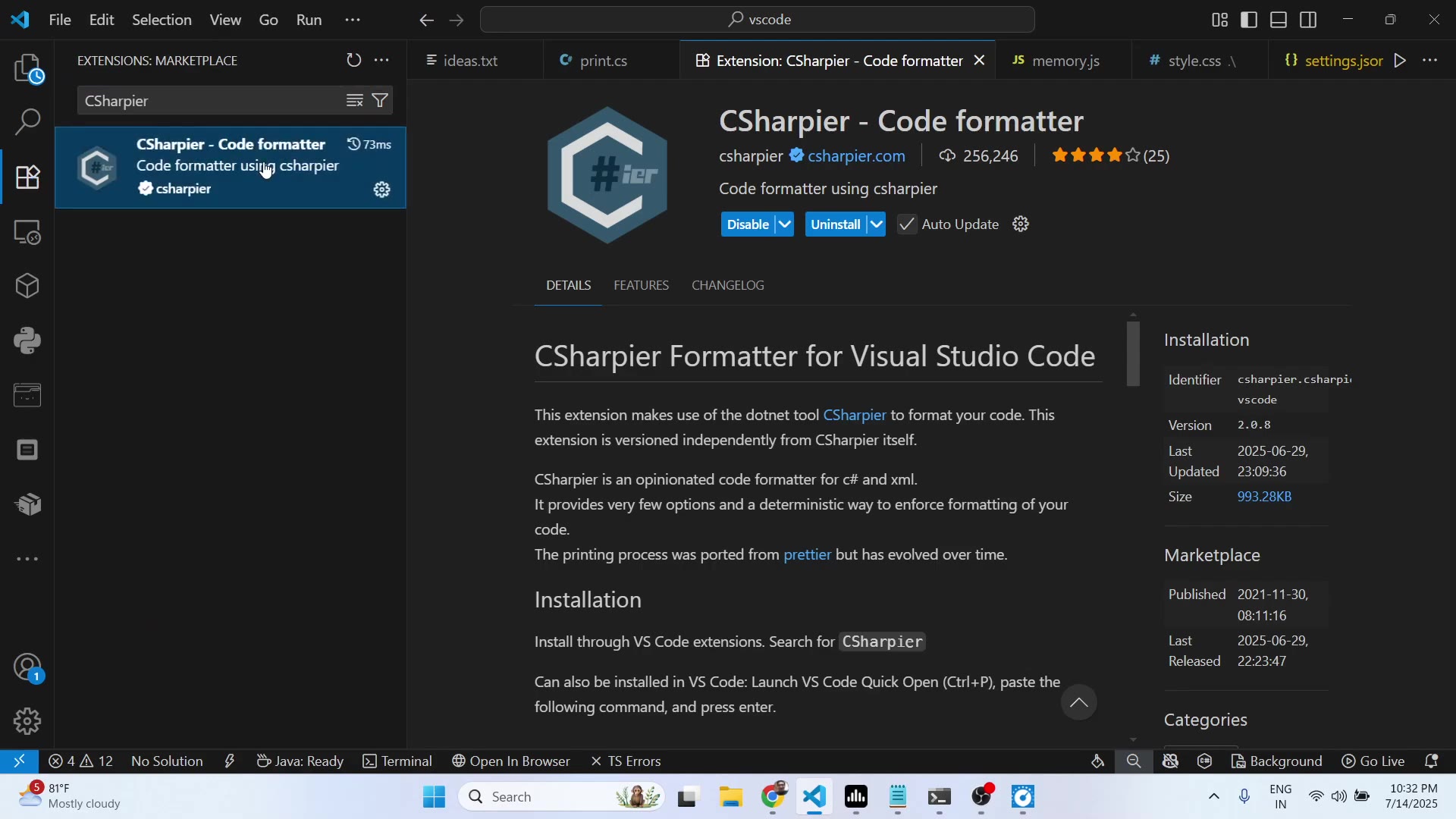1456x819 pixels.
Task: Open the Explorer view in activity bar
Action: click(28, 69)
